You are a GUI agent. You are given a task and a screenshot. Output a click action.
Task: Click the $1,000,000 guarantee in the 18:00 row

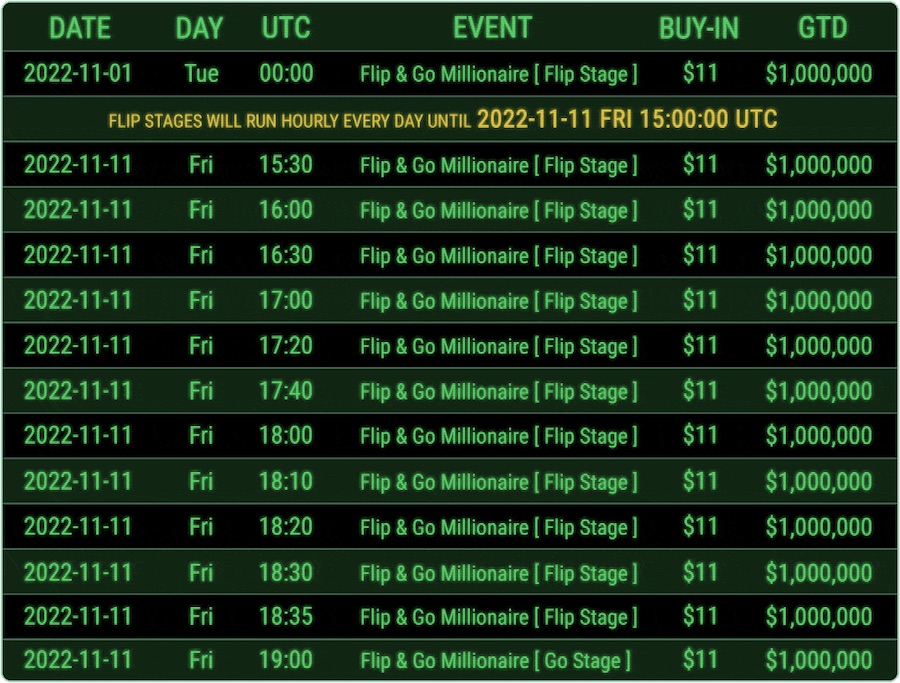819,436
